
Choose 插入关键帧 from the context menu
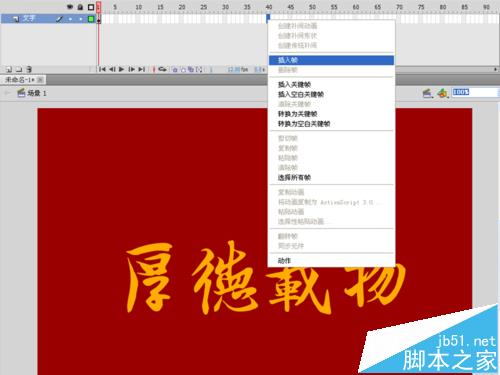pos(331,85)
